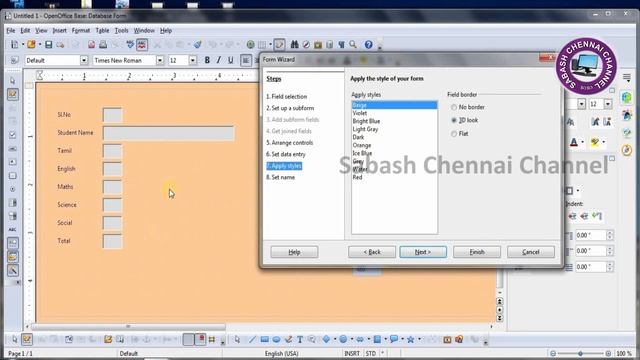Image resolution: width=640 pixels, height=360 pixels.
Task: Click the Export as PDF icon
Action: (x=91, y=44)
